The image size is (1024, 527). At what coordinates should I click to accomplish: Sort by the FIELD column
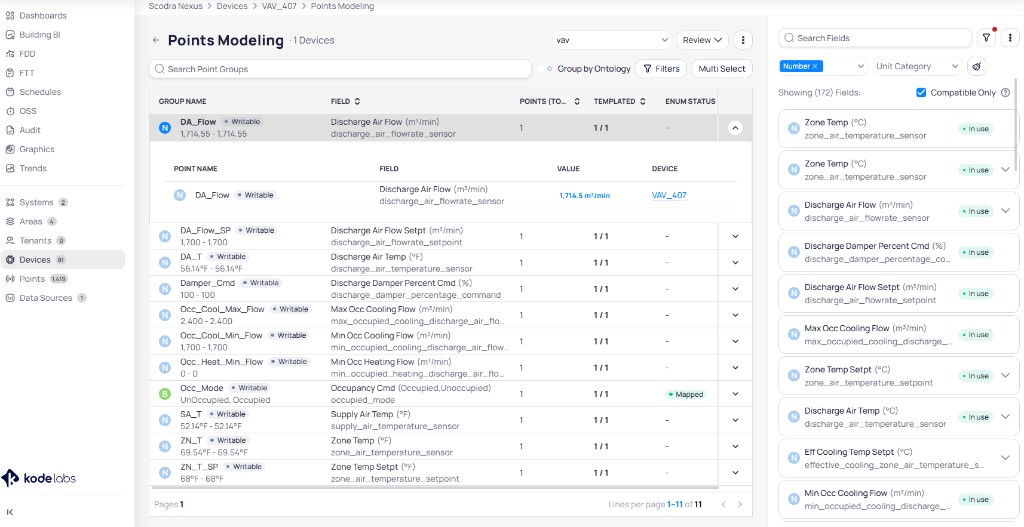tap(357, 102)
